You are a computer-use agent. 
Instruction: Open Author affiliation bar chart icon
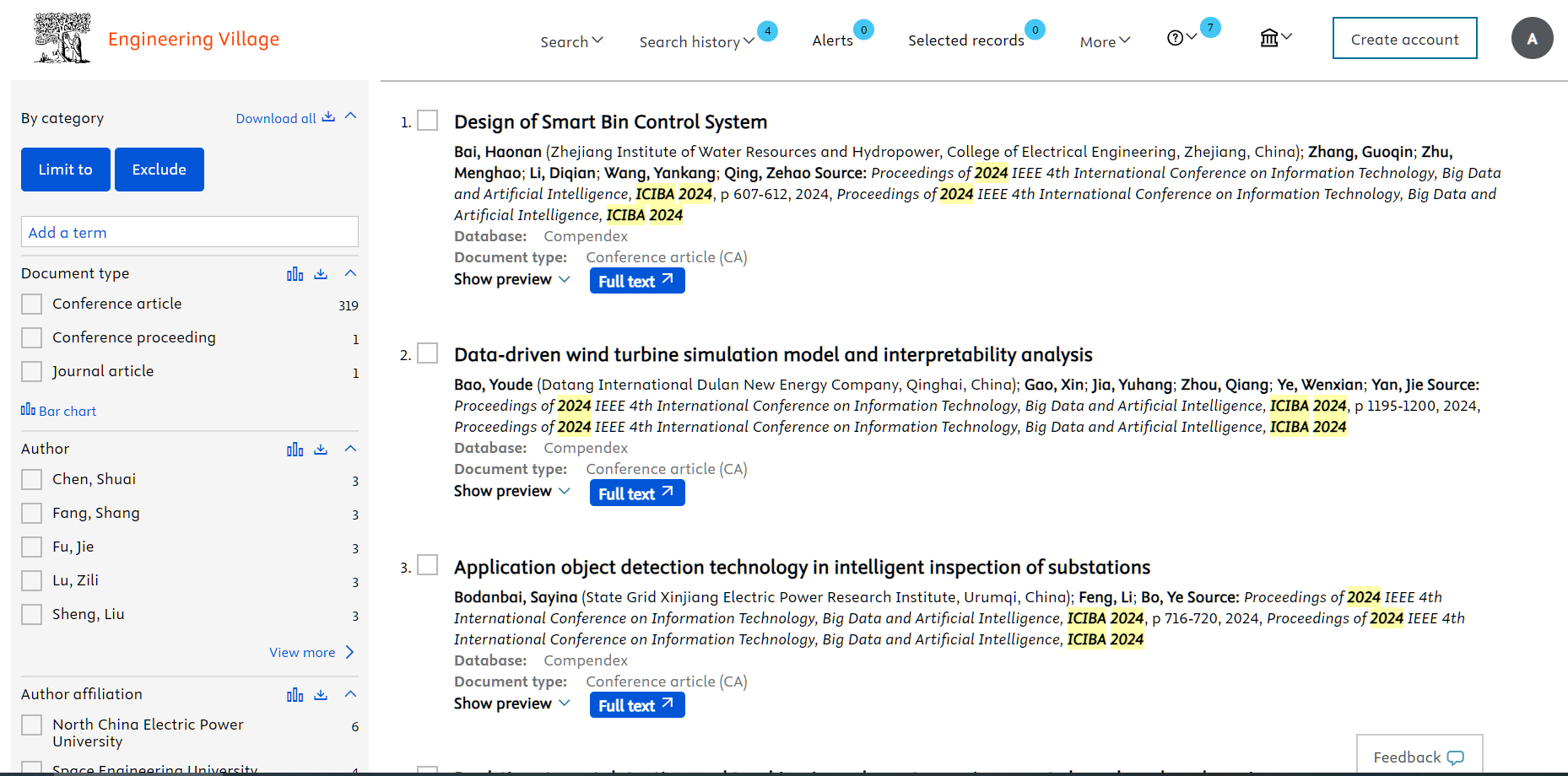pos(295,694)
